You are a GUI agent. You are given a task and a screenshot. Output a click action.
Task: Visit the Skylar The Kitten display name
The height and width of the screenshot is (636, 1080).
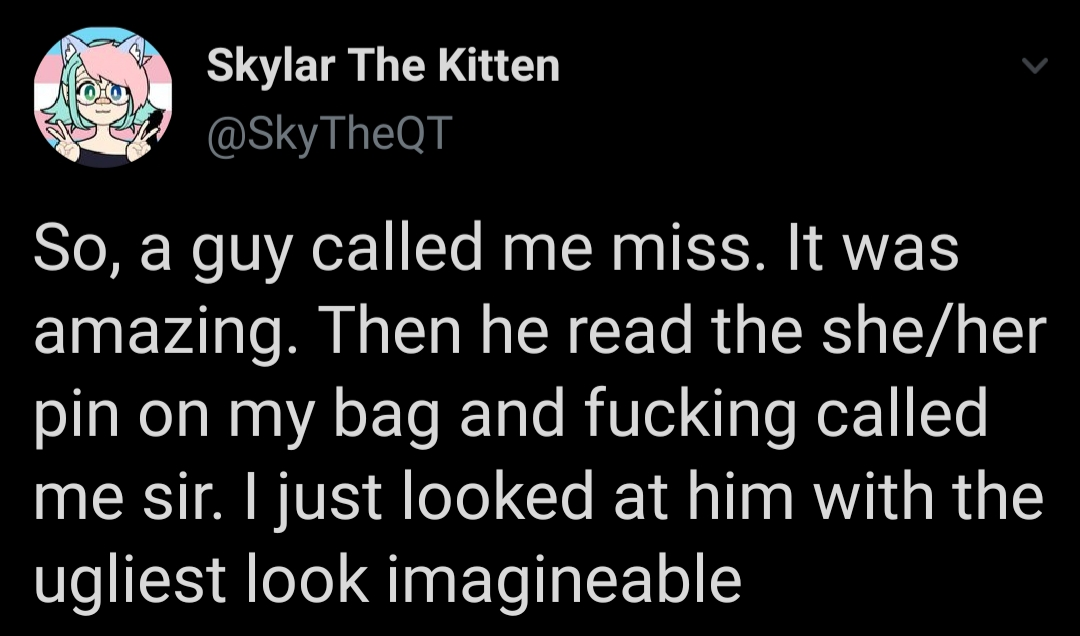pyautogui.click(x=383, y=66)
